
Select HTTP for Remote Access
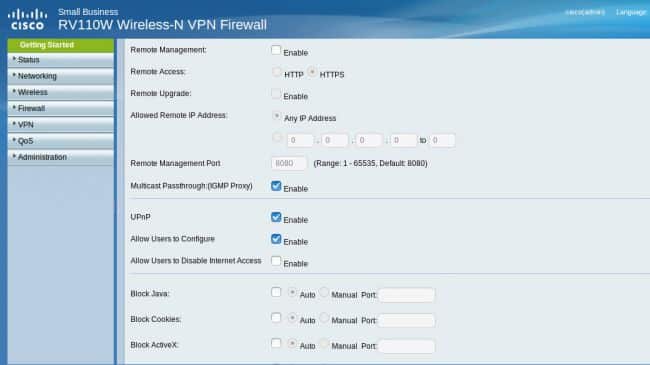click(276, 72)
